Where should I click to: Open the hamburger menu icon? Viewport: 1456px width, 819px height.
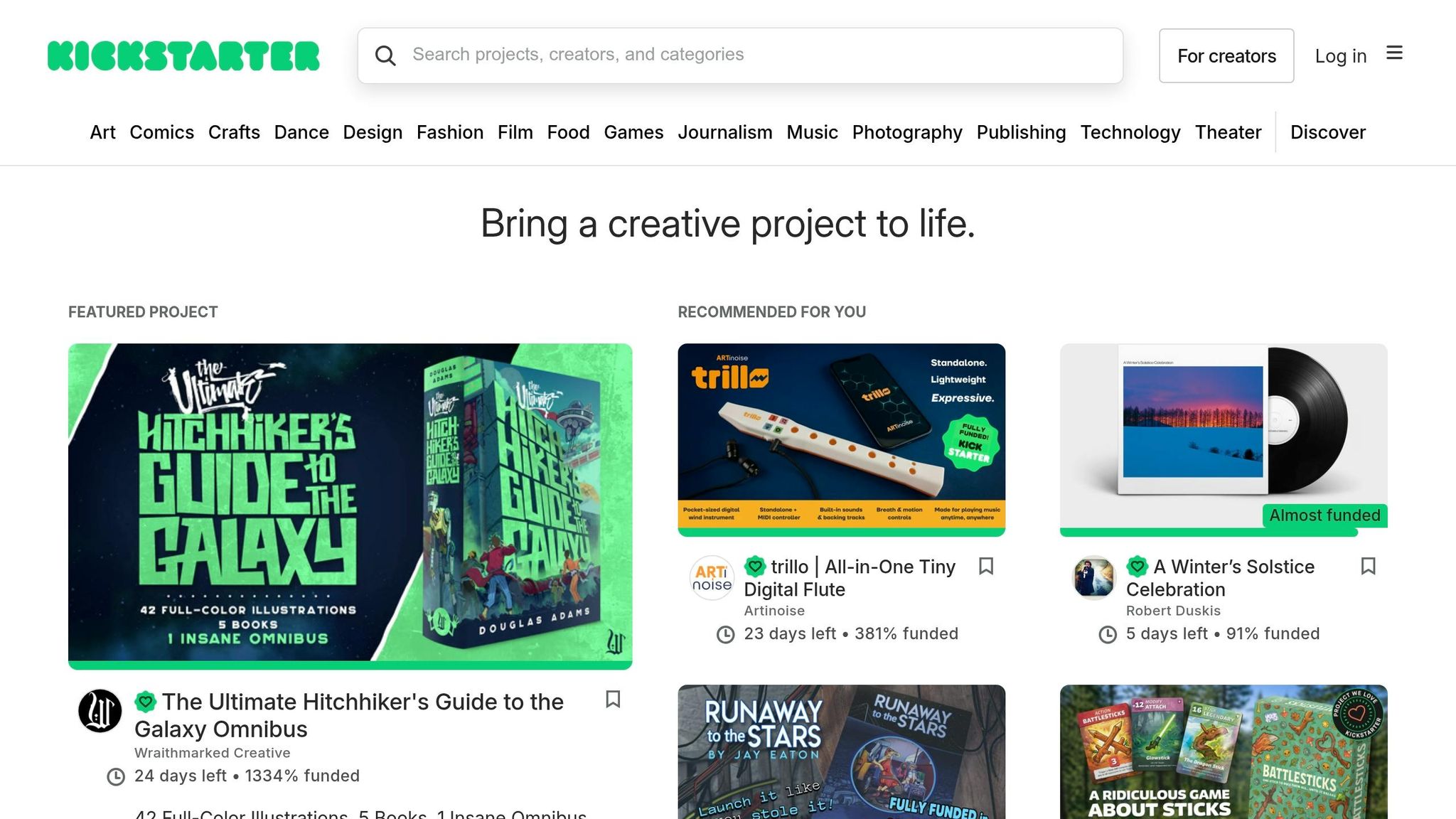(x=1394, y=53)
